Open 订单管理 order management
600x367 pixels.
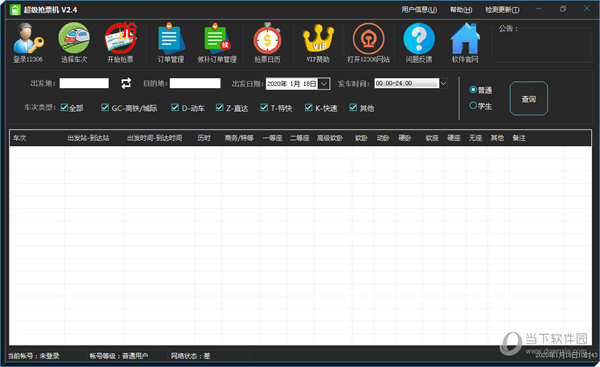[x=171, y=42]
